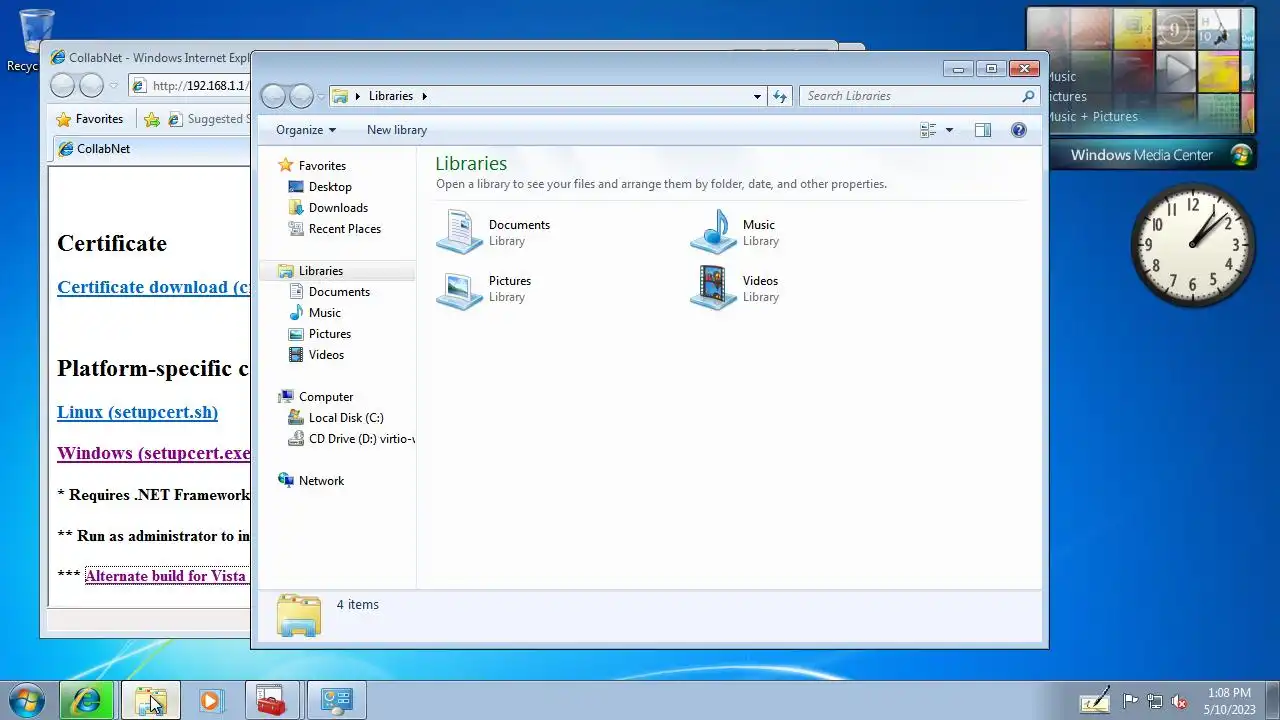The width and height of the screenshot is (1280, 720).
Task: Select Pictures in navigation tree
Action: click(330, 334)
